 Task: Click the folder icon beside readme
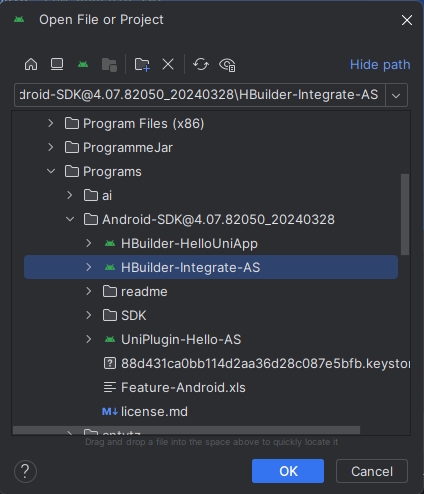(x=110, y=291)
